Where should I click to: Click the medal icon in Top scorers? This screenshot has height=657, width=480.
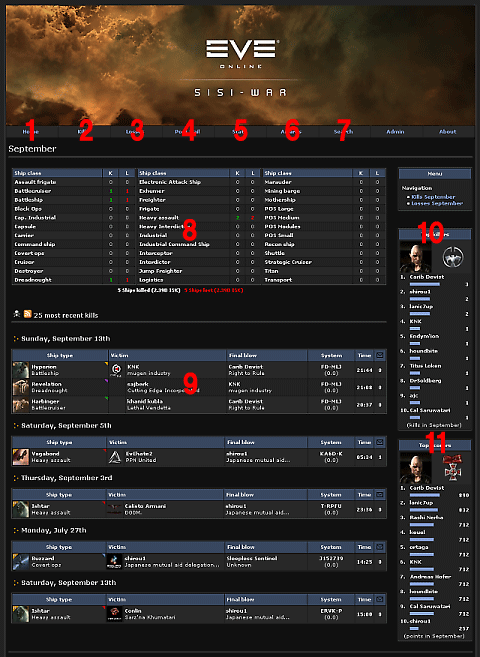452,467
